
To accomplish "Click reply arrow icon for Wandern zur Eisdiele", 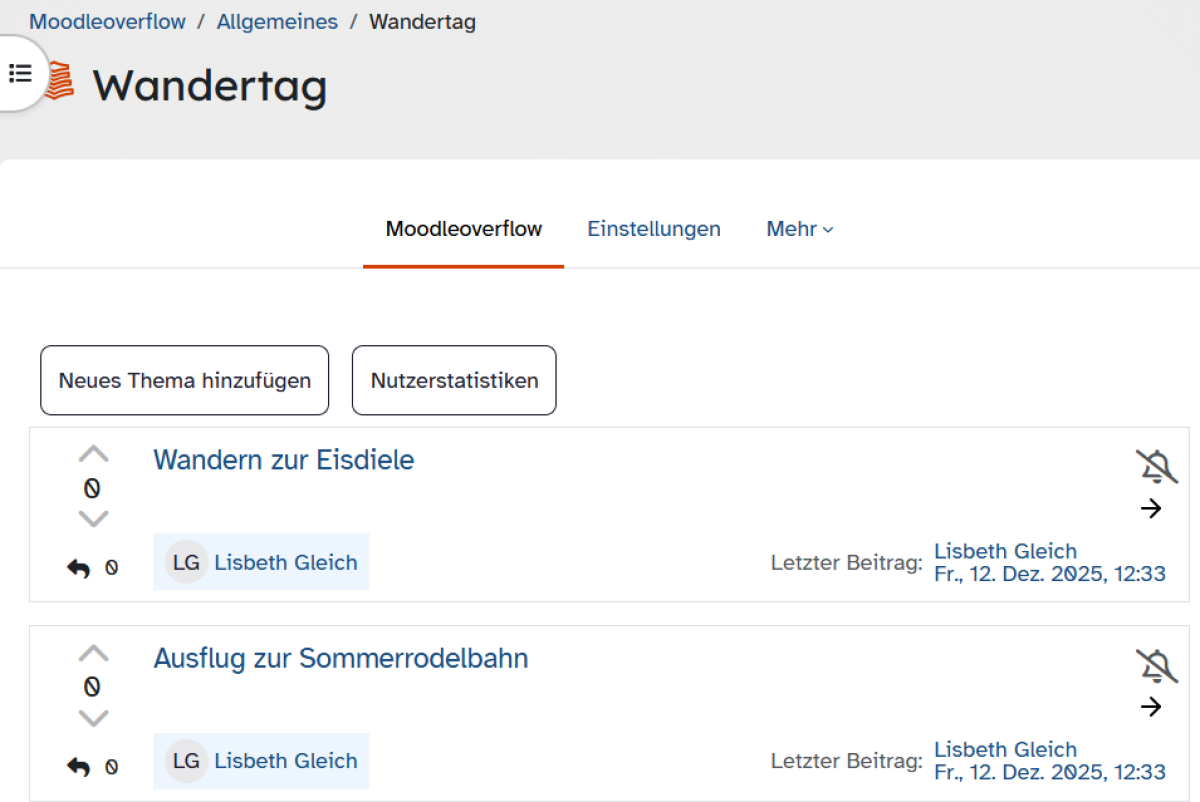I will tap(78, 568).
